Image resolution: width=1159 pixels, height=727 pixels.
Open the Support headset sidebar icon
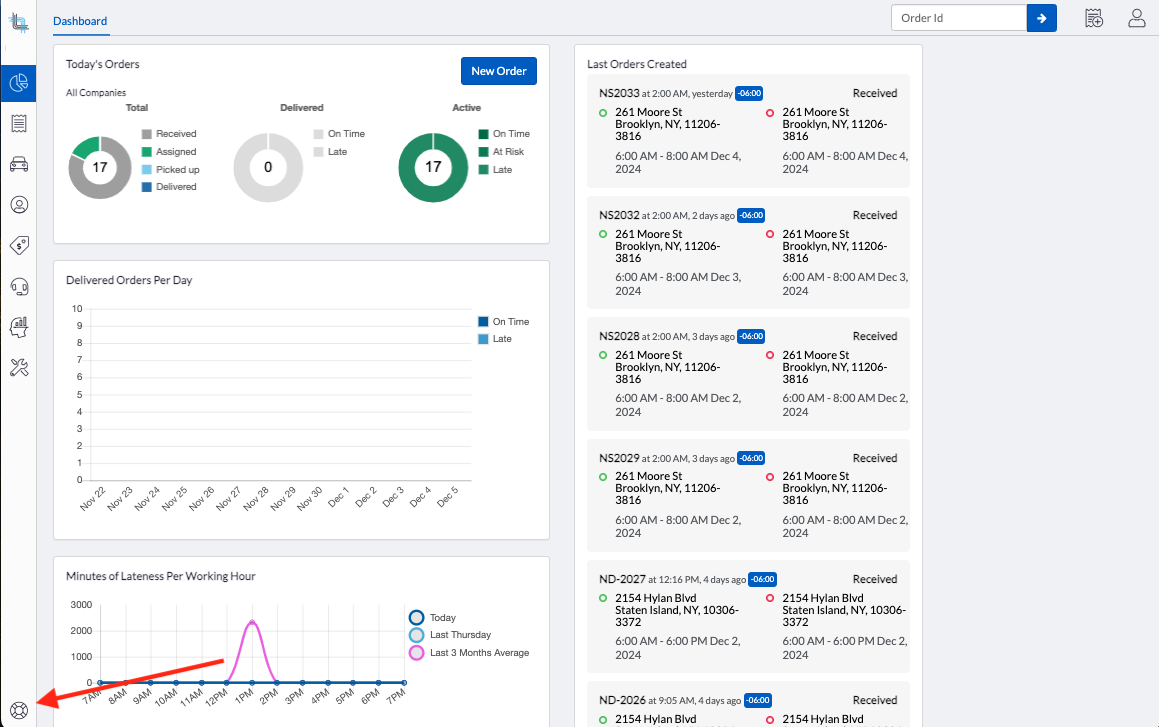19,287
